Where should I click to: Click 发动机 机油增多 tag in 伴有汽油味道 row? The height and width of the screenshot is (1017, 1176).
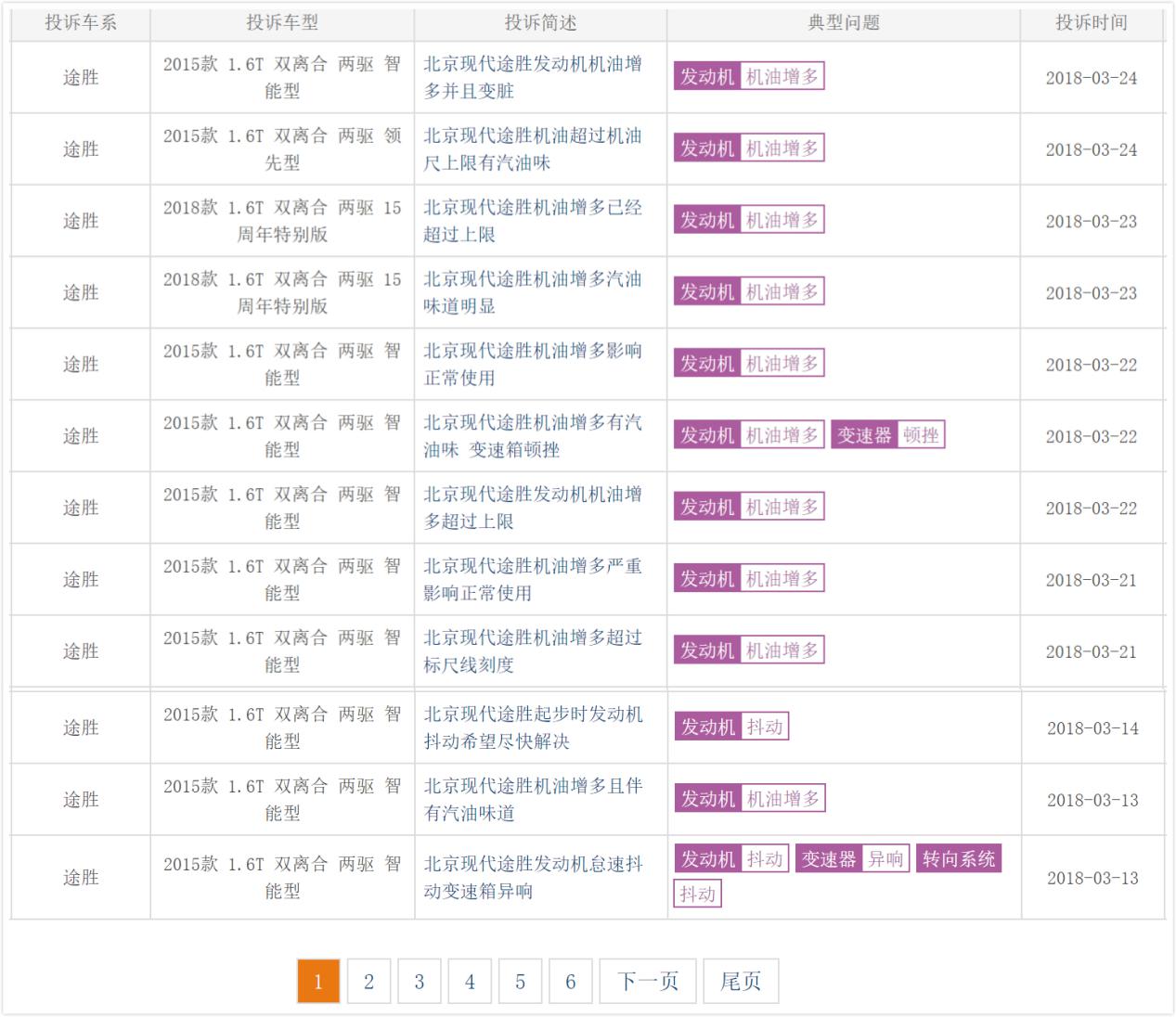pyautogui.click(x=749, y=798)
